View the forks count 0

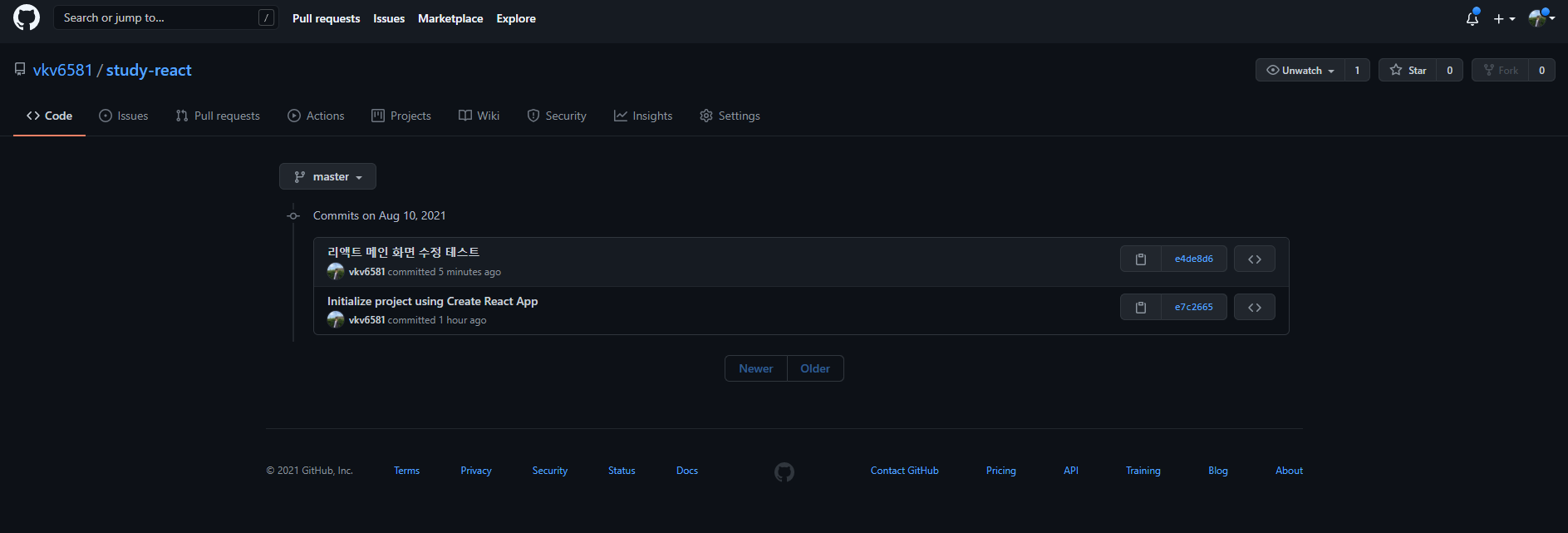click(x=1541, y=70)
